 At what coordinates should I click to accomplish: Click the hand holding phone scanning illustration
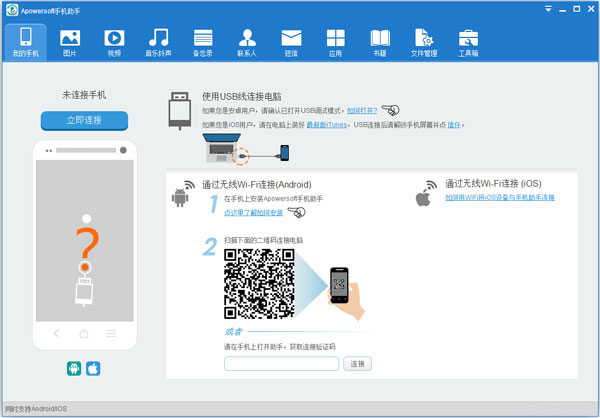(x=346, y=293)
